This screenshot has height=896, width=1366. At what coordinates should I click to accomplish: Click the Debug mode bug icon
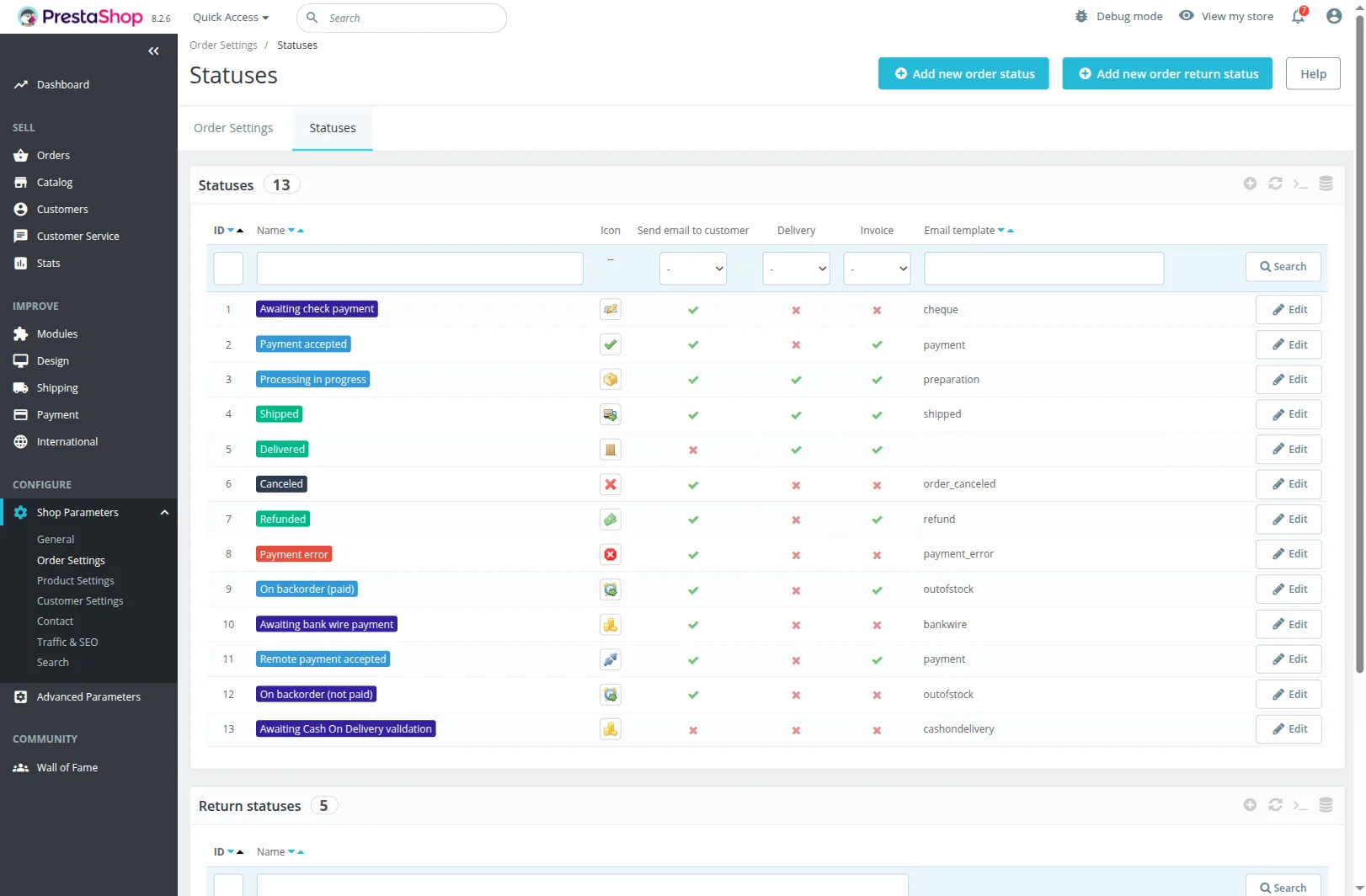coord(1081,16)
